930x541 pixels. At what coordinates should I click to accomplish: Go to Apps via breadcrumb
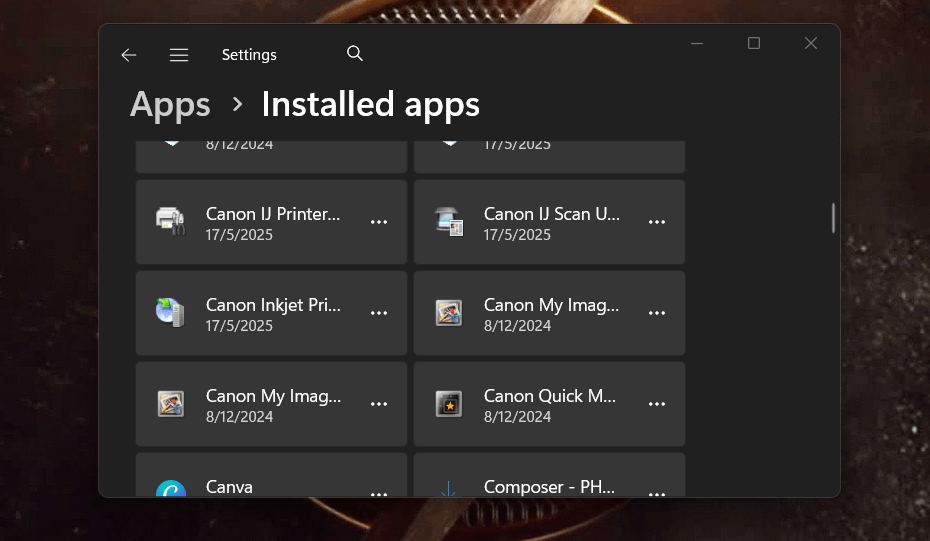170,104
